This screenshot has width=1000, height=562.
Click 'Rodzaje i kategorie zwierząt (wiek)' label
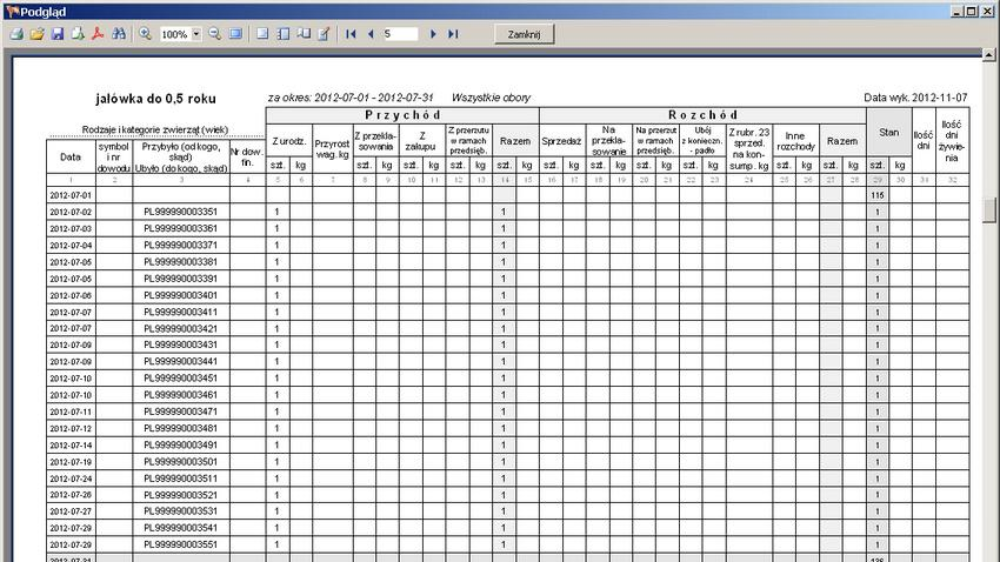click(155, 129)
